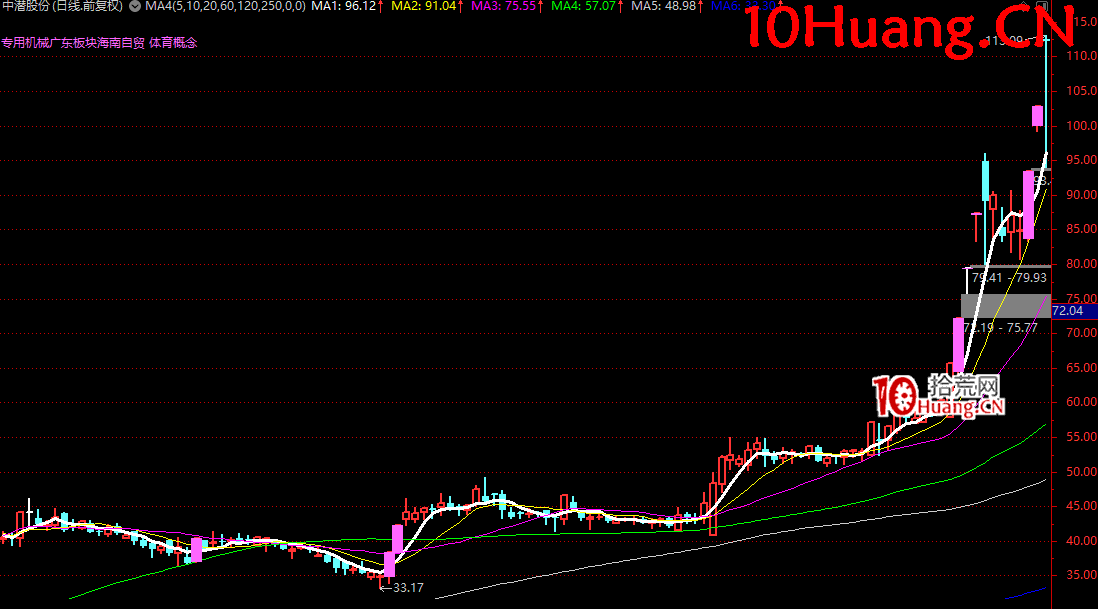The height and width of the screenshot is (609, 1098).
Task: Click the green MA4: 57.07 value
Action: [583, 6]
